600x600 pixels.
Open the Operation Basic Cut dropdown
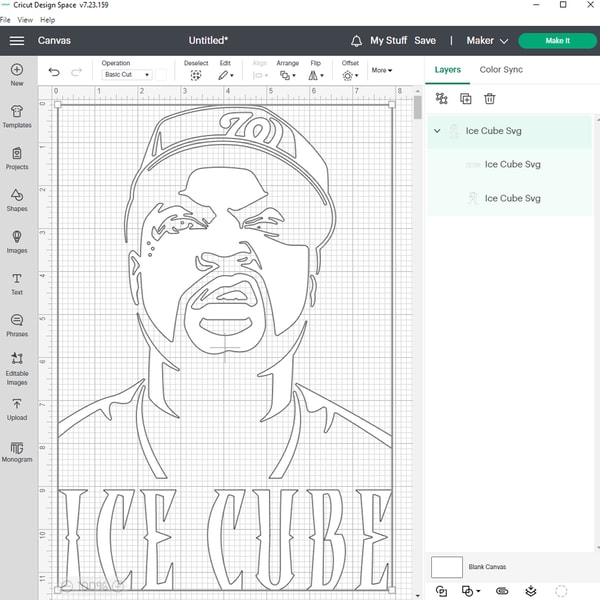127,75
